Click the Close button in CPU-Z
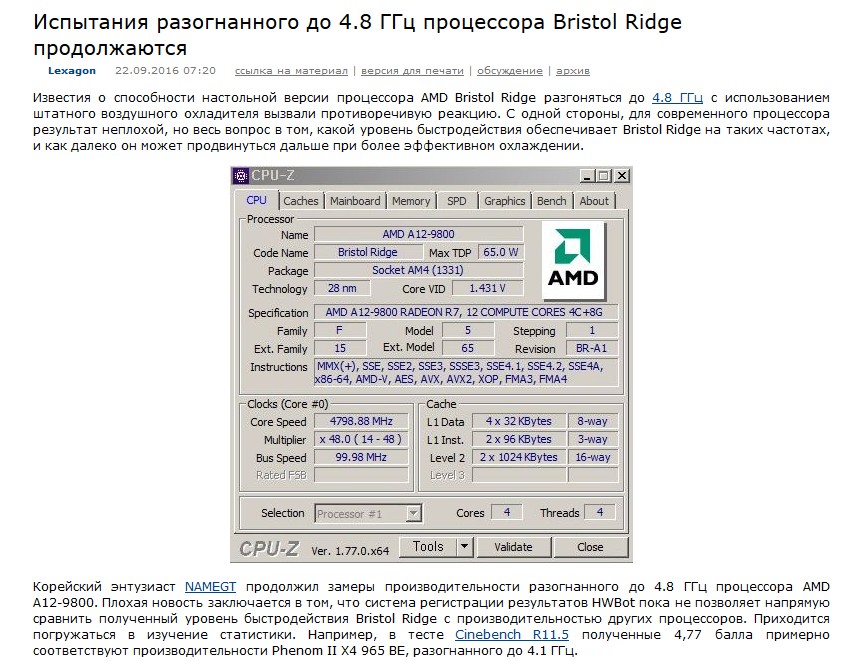Image resolution: width=866 pixels, height=661 pixels. pyautogui.click(x=590, y=547)
